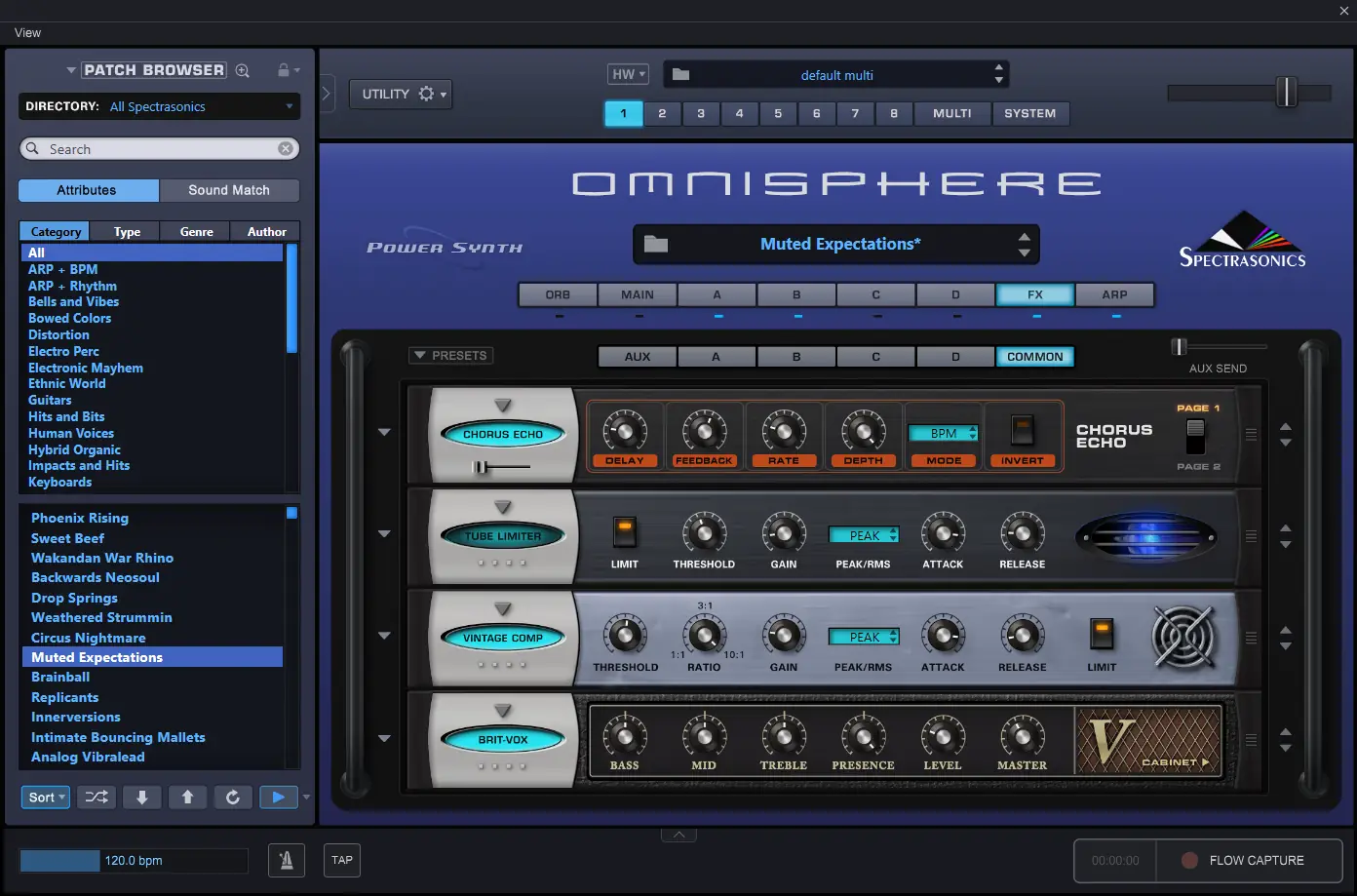The height and width of the screenshot is (896, 1357).
Task: Step to next patch with down arrow button
Action: [x=142, y=798]
